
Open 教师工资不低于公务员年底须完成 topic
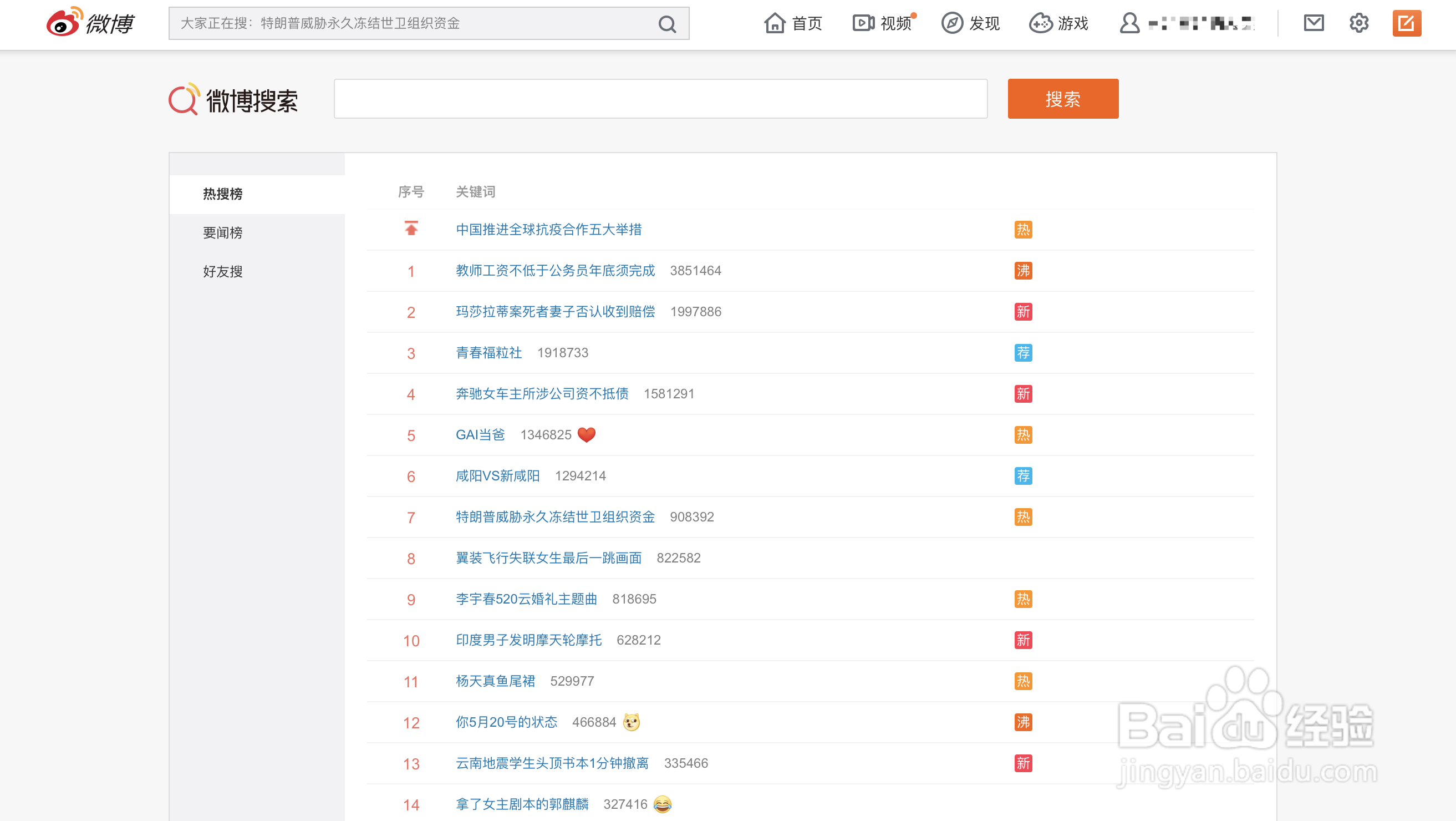pos(555,271)
